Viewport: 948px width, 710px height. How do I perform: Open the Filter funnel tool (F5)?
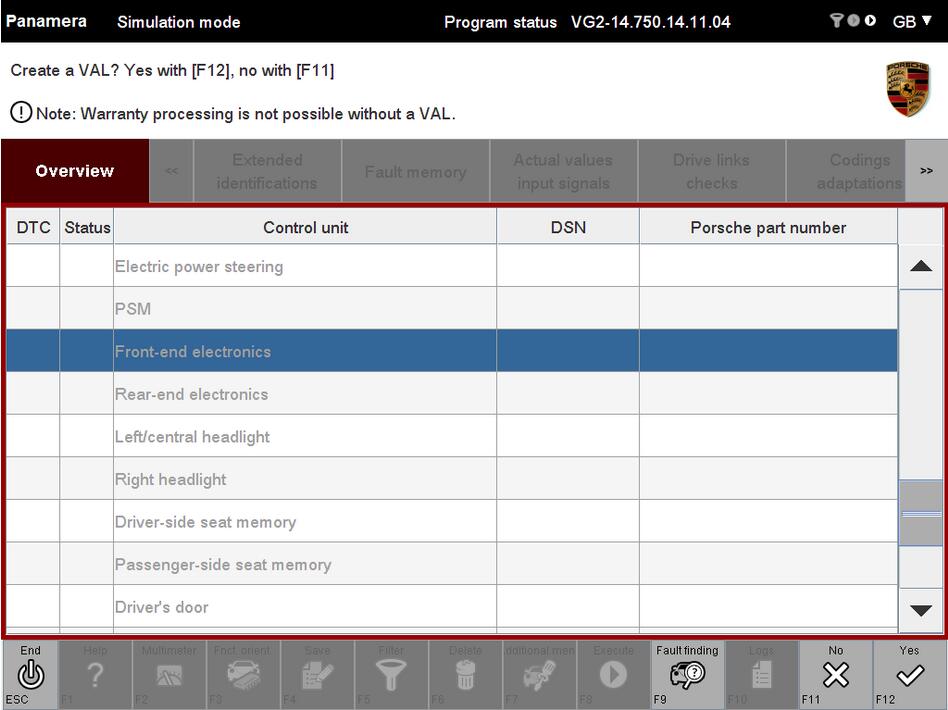click(x=391, y=674)
